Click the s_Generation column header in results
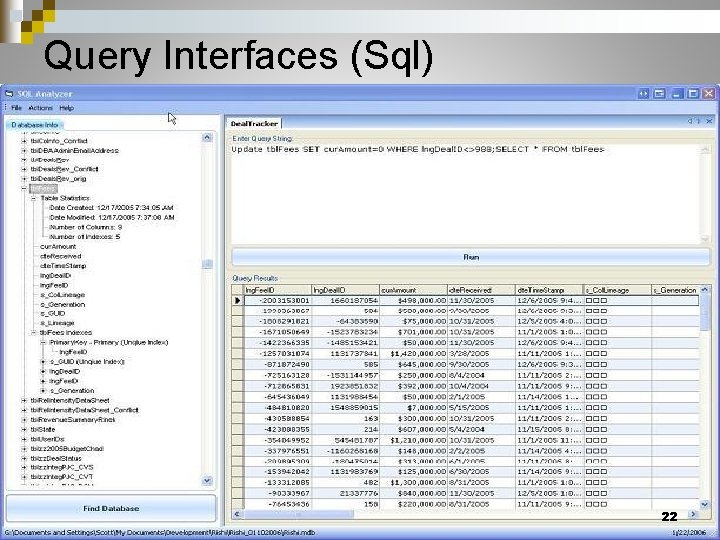The width and height of the screenshot is (720, 540). point(676,290)
